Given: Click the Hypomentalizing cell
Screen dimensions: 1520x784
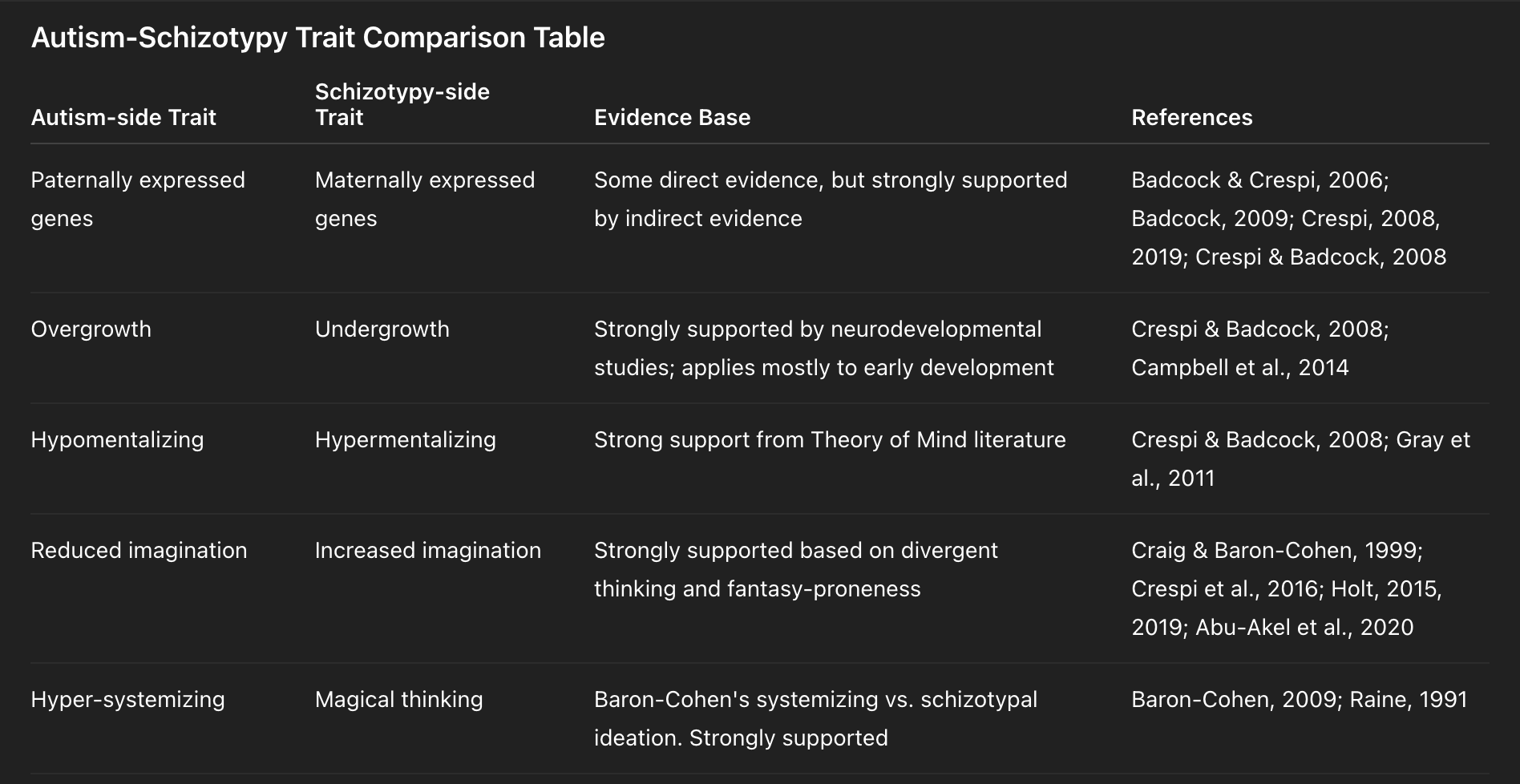Looking at the screenshot, I should (117, 439).
